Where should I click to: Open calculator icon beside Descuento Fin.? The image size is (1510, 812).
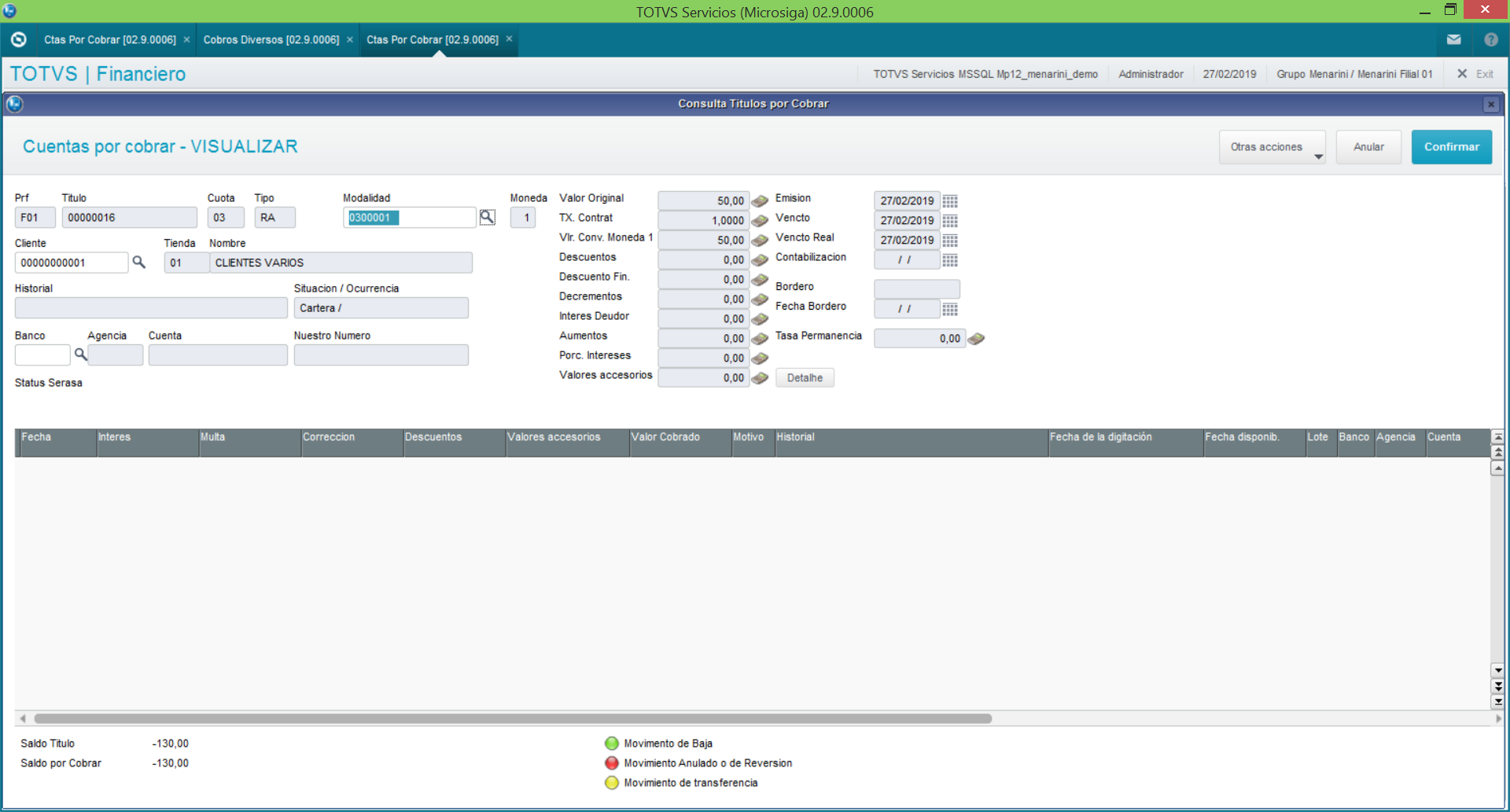pyautogui.click(x=760, y=280)
